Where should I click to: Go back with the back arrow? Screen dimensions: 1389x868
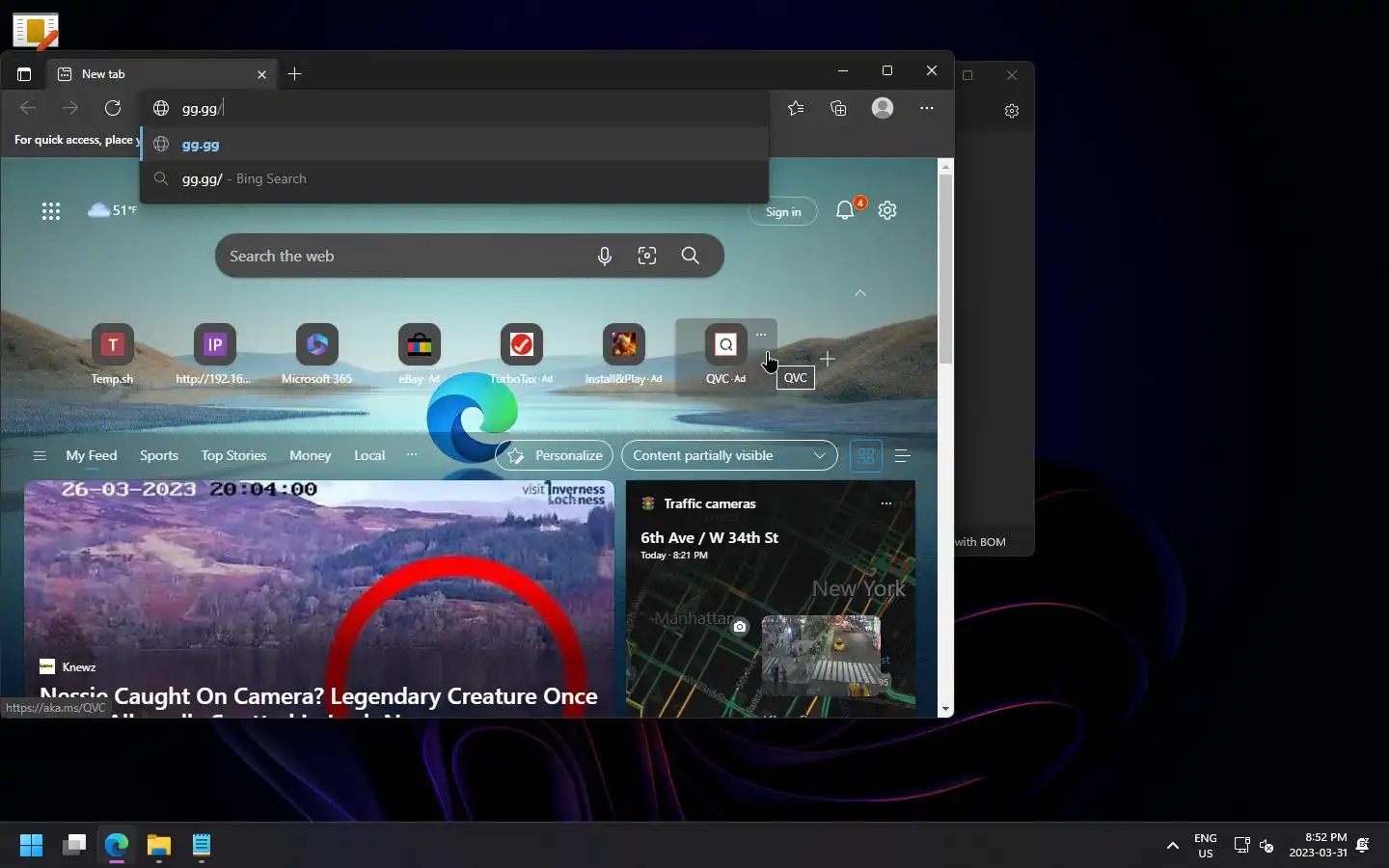[x=28, y=108]
